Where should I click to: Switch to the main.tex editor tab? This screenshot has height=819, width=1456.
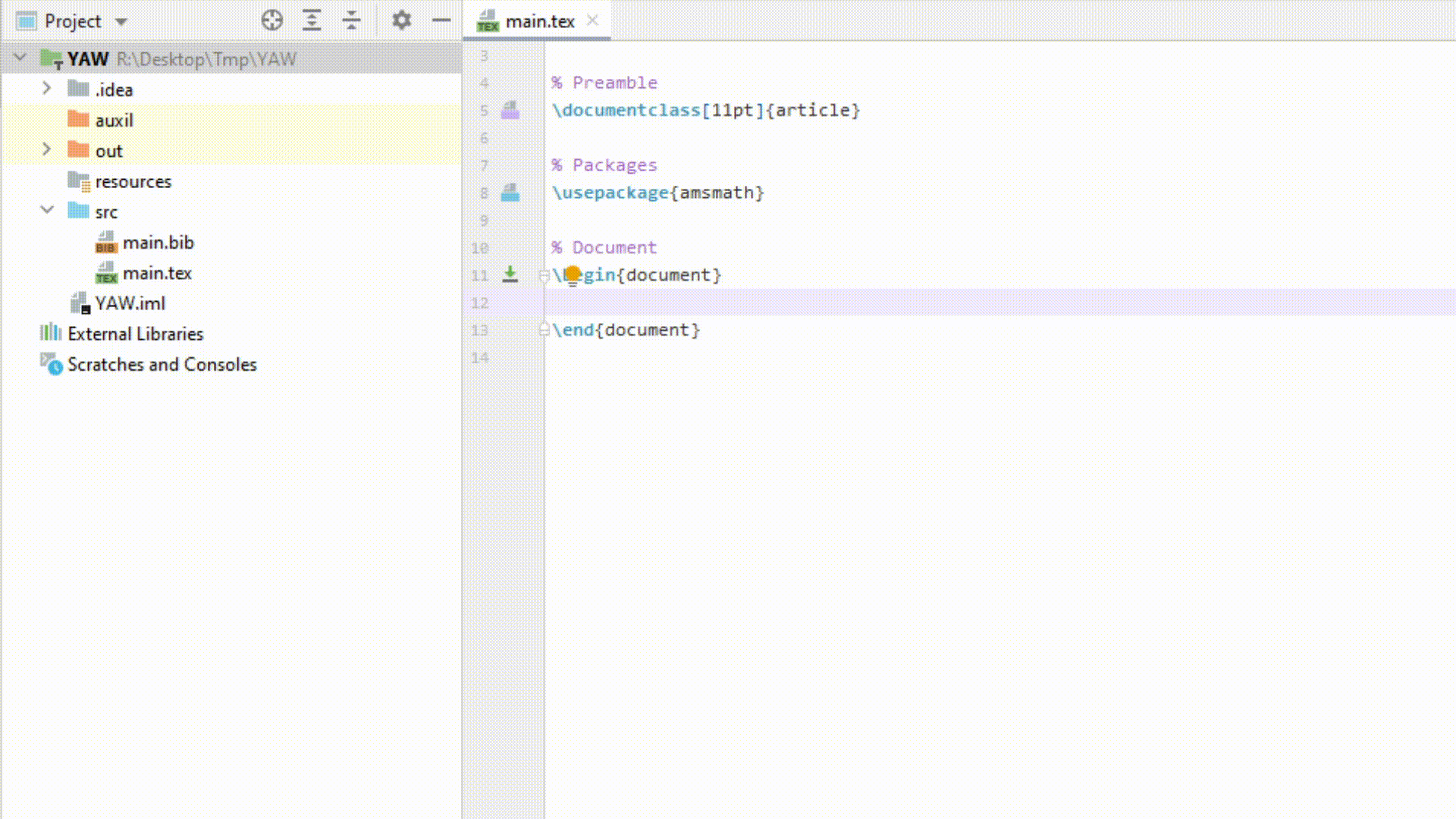pos(539,21)
